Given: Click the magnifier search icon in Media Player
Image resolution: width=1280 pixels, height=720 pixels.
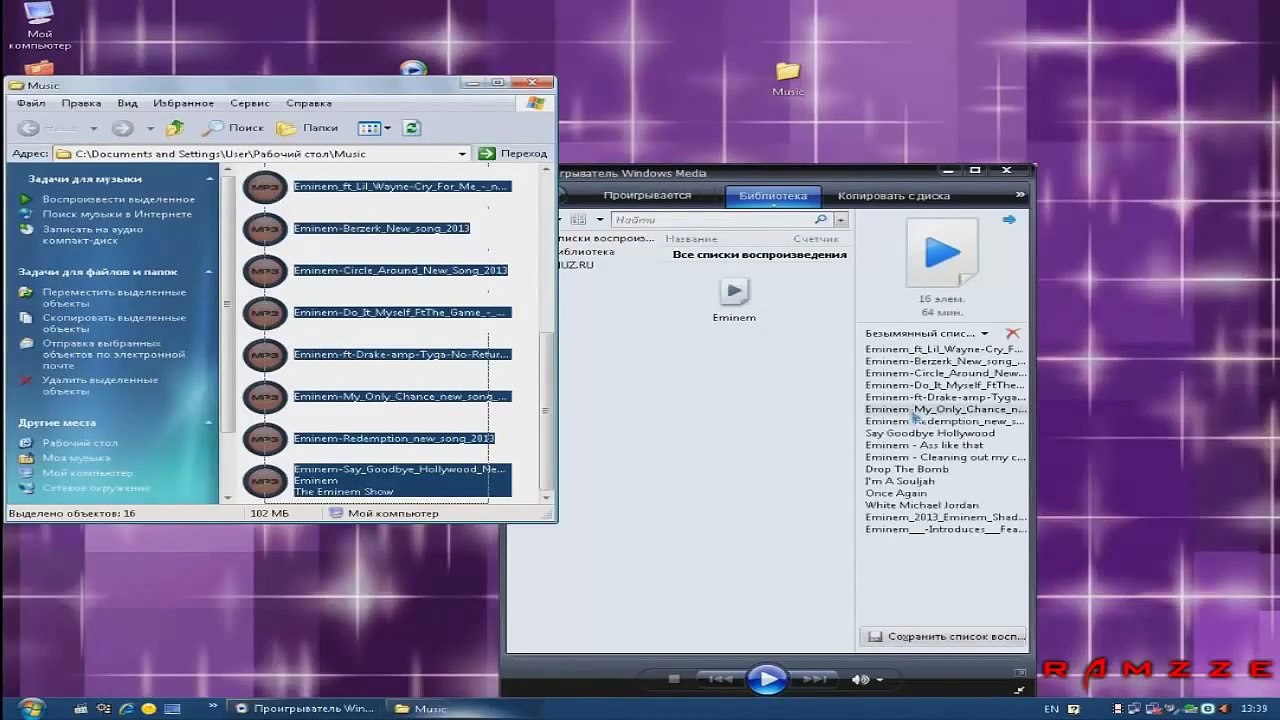Looking at the screenshot, I should [x=821, y=220].
